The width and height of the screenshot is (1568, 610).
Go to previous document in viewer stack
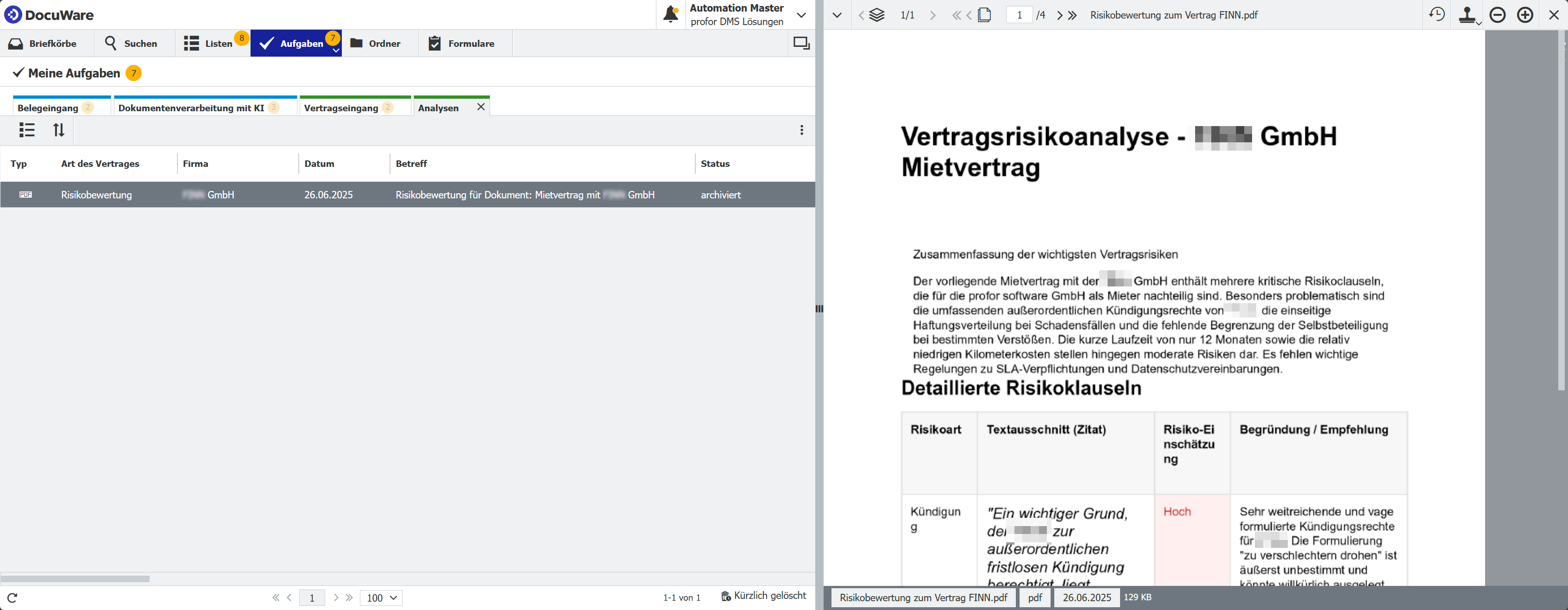[x=861, y=15]
